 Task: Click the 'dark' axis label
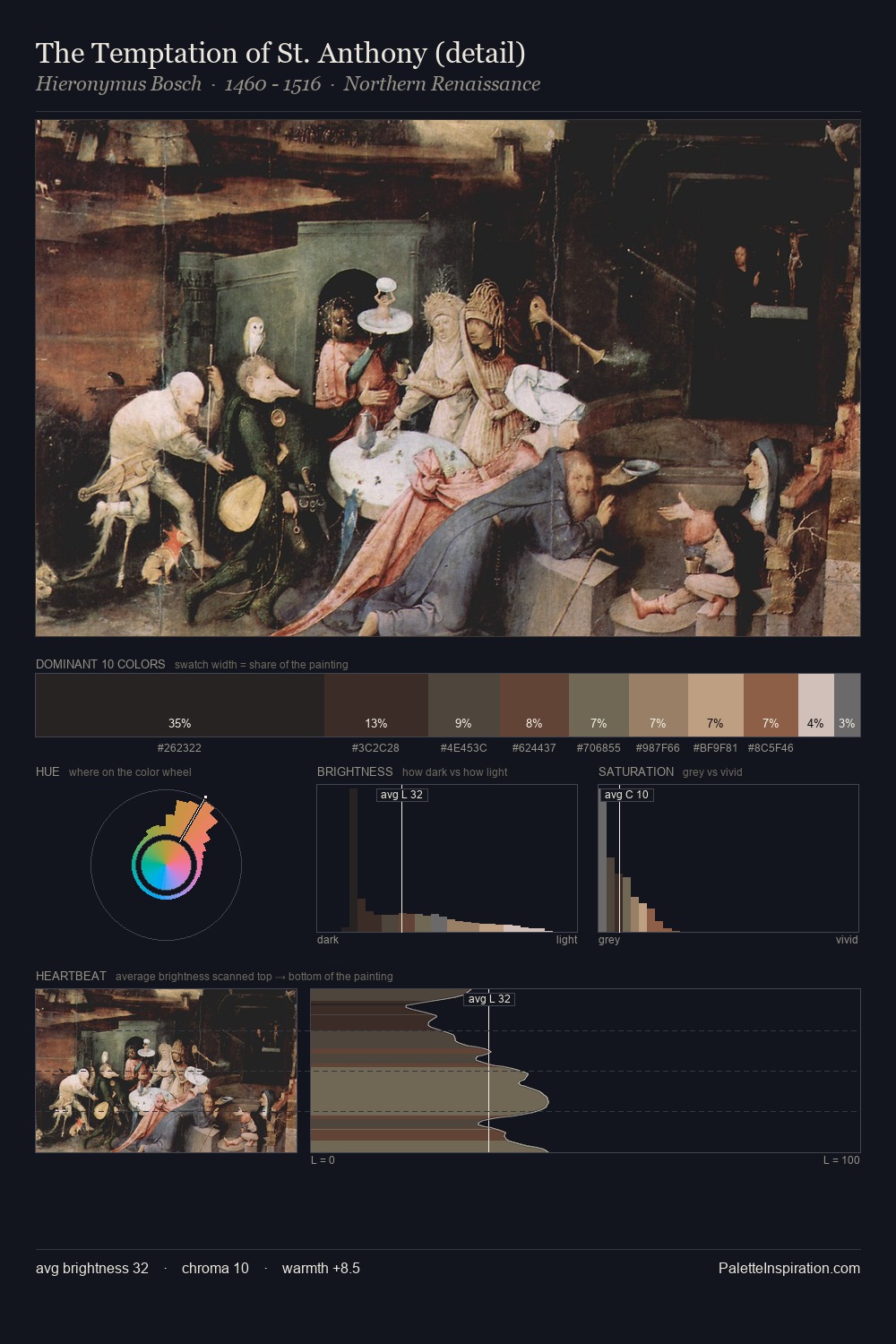(328, 940)
